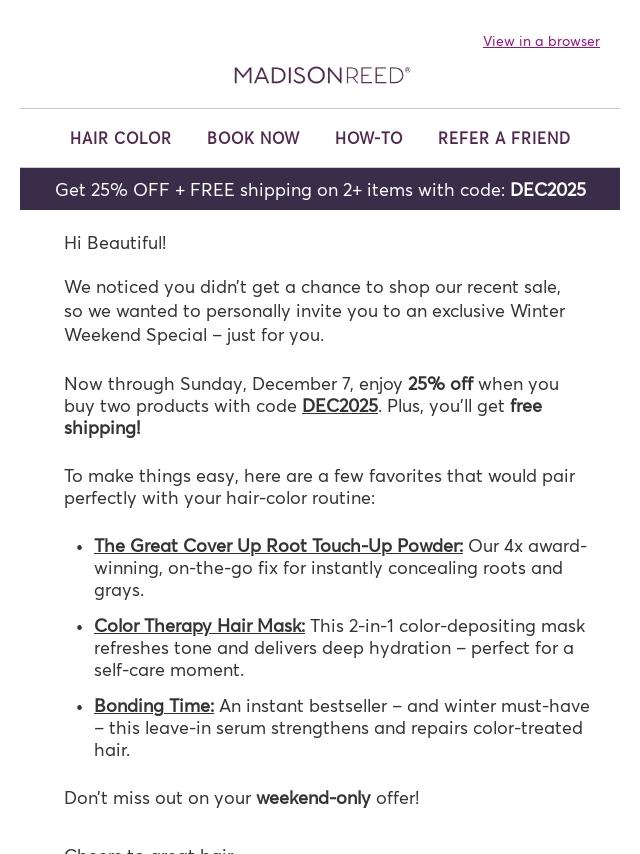Click the 'We noticed you didn't' paragraph

click(x=314, y=311)
